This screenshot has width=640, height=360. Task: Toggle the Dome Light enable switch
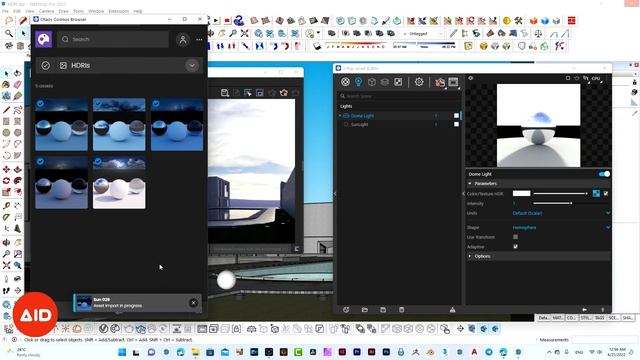[604, 174]
